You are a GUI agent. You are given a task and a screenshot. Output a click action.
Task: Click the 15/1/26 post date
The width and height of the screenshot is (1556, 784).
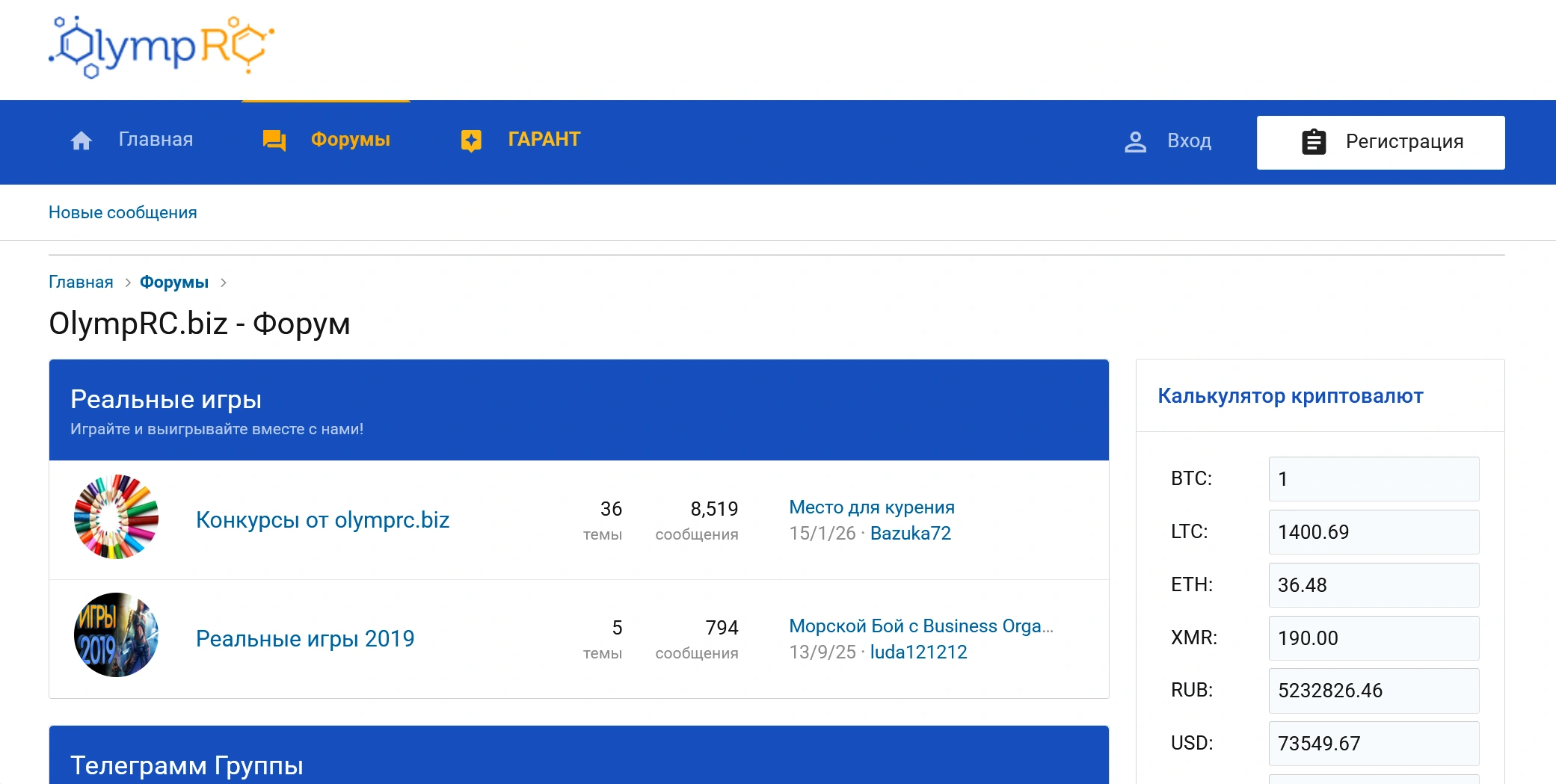822,533
